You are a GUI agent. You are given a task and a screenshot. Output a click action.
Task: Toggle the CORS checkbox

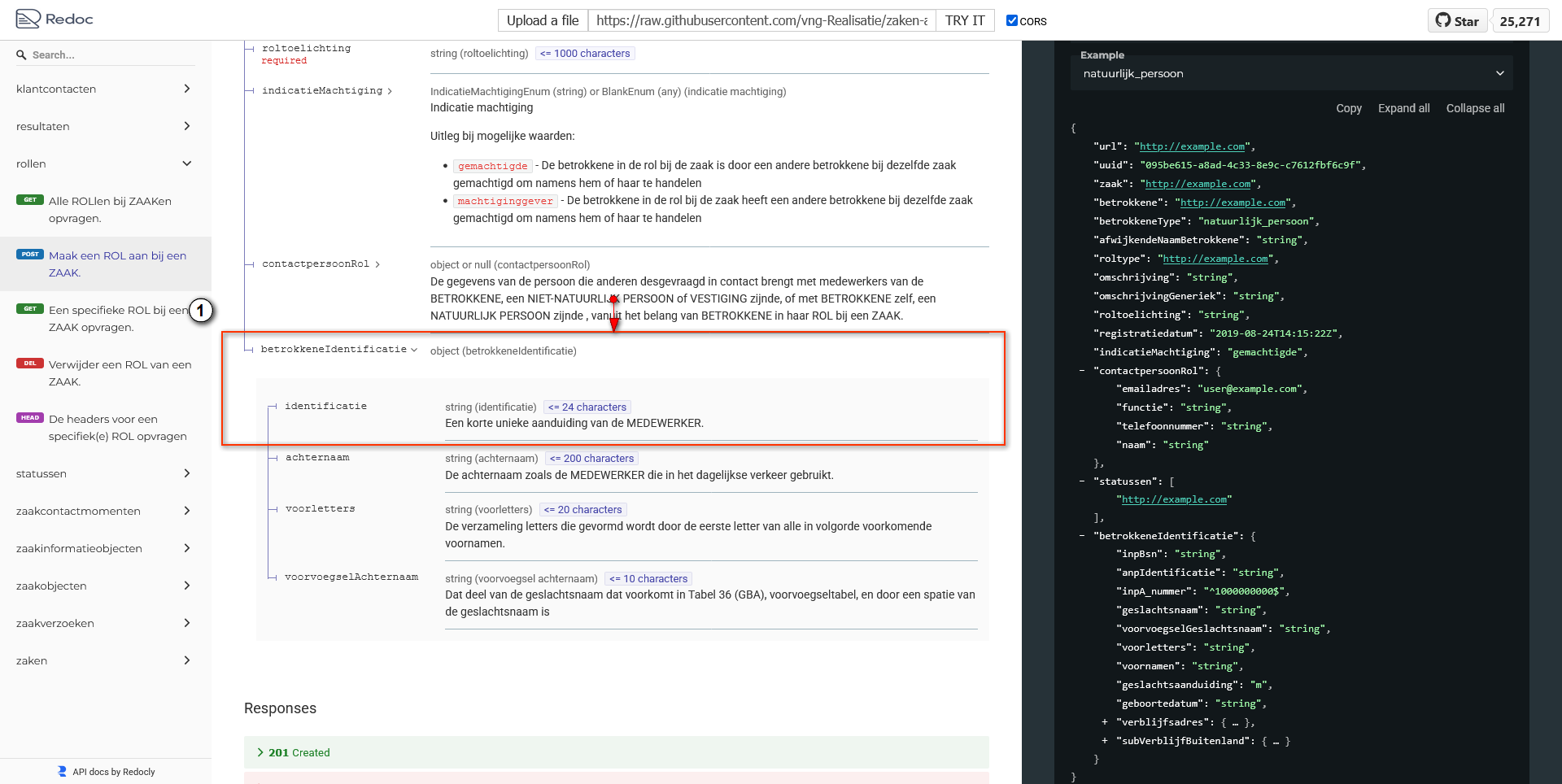(1012, 20)
